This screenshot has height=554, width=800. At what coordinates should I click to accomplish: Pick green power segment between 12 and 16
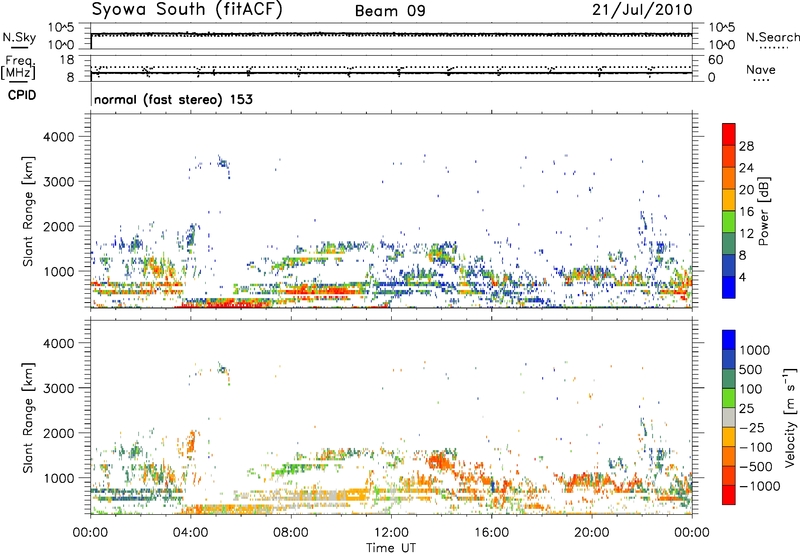point(729,222)
